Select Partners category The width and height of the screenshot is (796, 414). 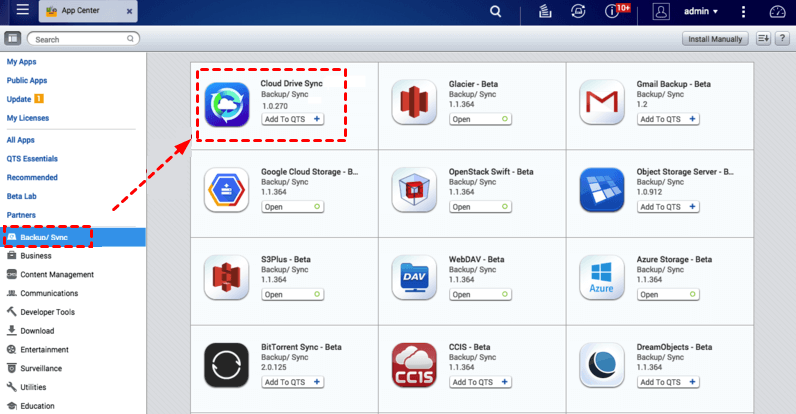[x=21, y=215]
